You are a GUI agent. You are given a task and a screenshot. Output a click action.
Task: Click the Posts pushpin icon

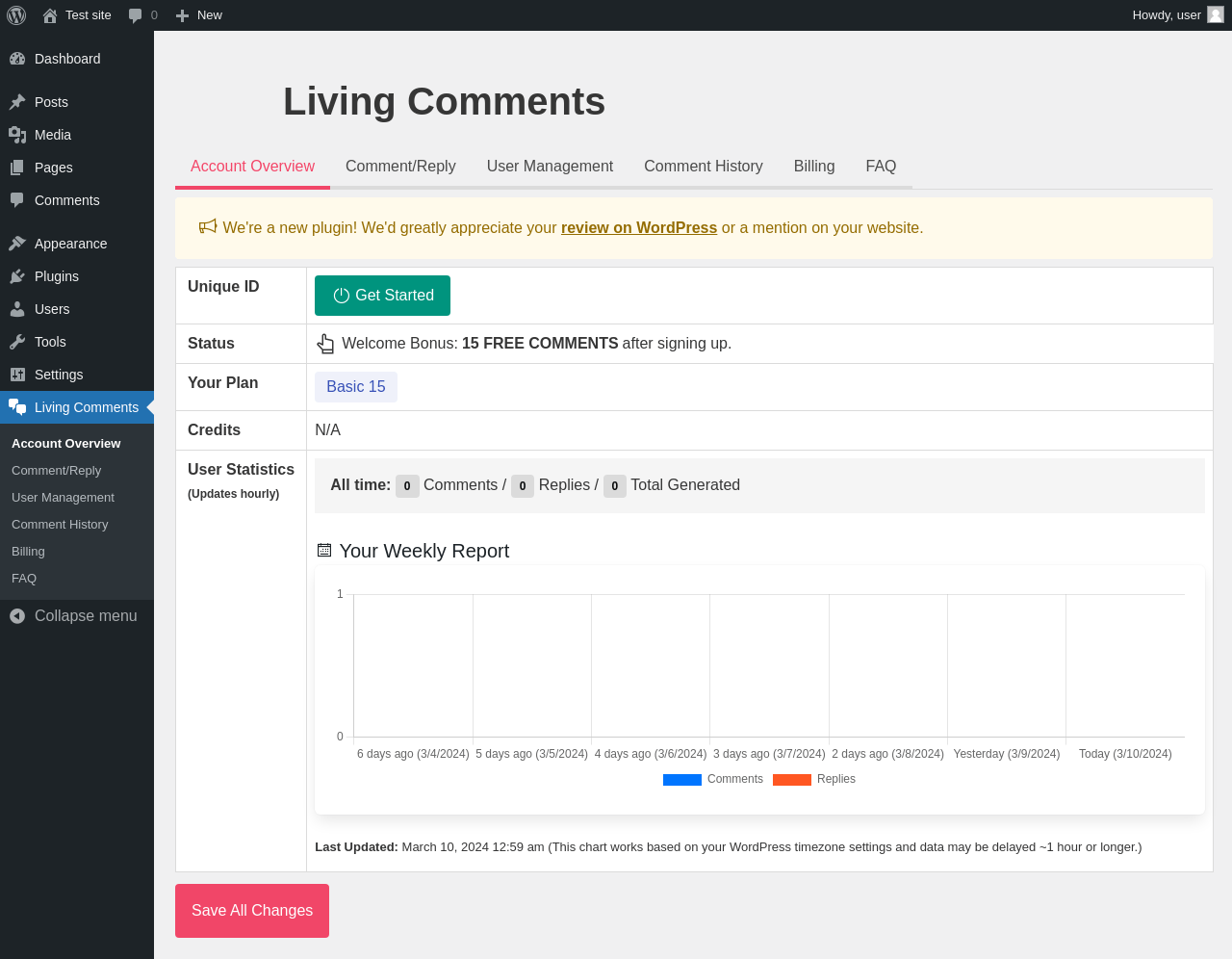[17, 102]
